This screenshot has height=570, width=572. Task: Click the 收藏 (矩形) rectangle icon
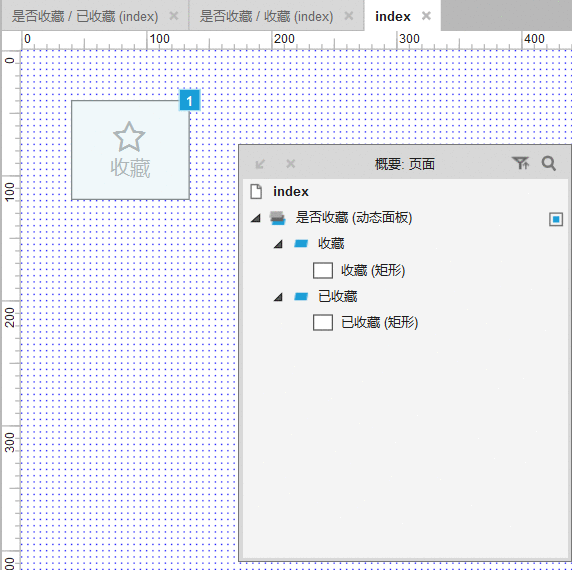323,270
